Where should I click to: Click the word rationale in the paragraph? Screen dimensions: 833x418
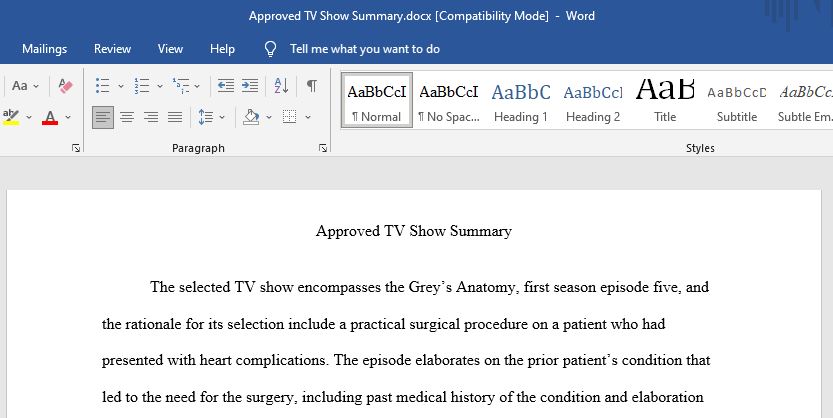click(x=154, y=324)
